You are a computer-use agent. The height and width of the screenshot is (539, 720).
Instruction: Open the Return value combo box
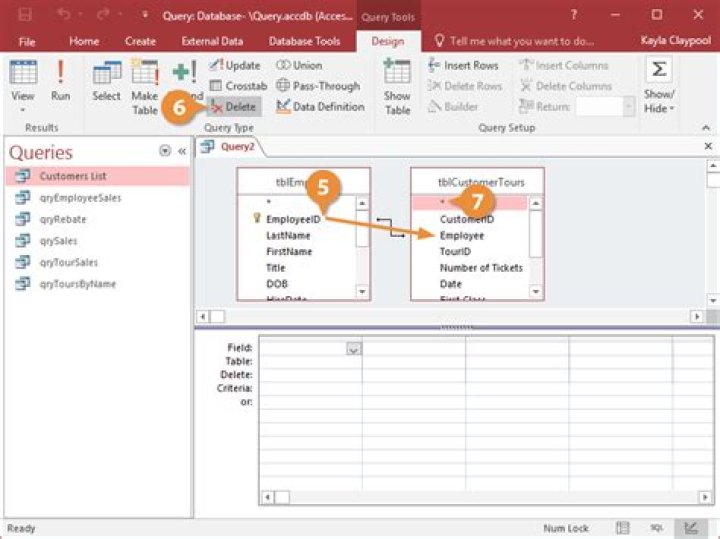coord(605,107)
